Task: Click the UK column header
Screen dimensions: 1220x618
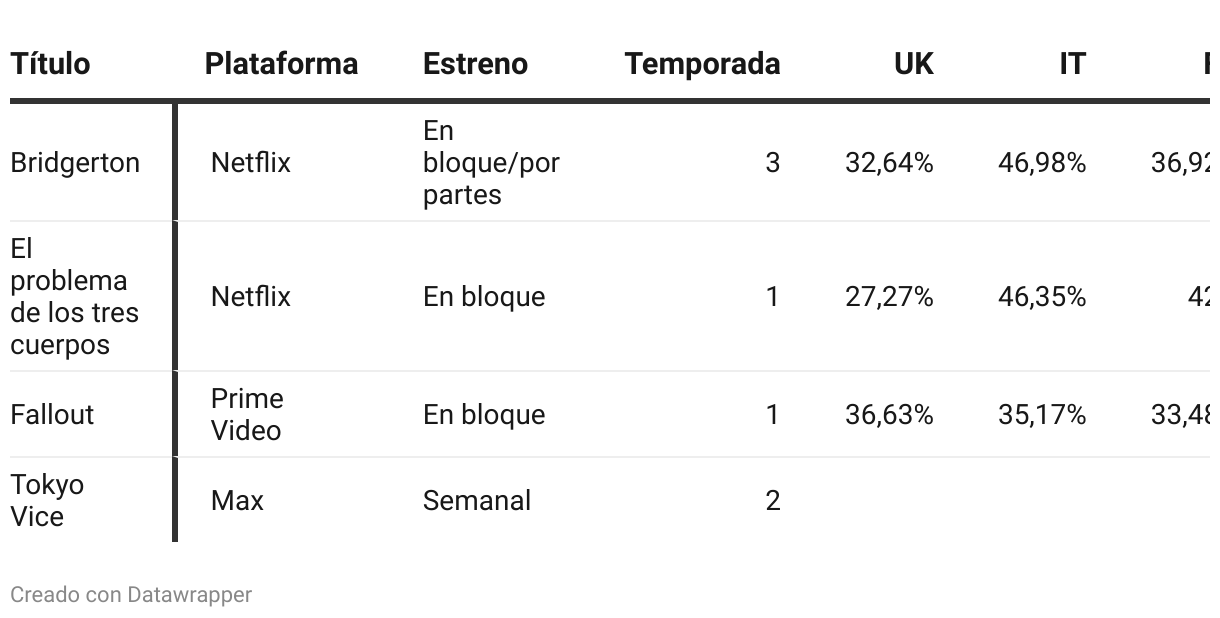Action: coord(913,64)
